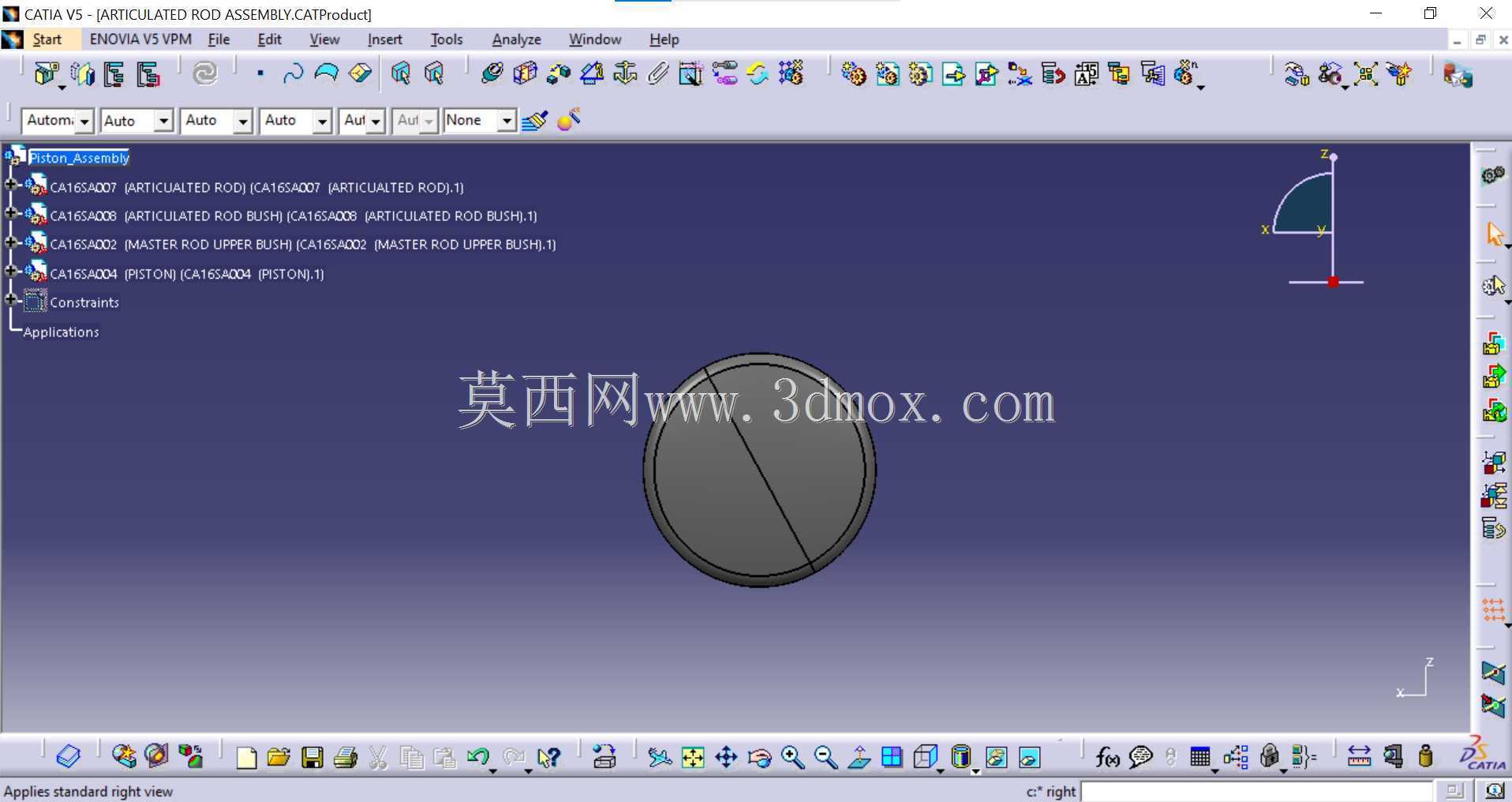The width and height of the screenshot is (1512, 802).
Task: Click the Fix Together paperclip icon
Action: (657, 74)
